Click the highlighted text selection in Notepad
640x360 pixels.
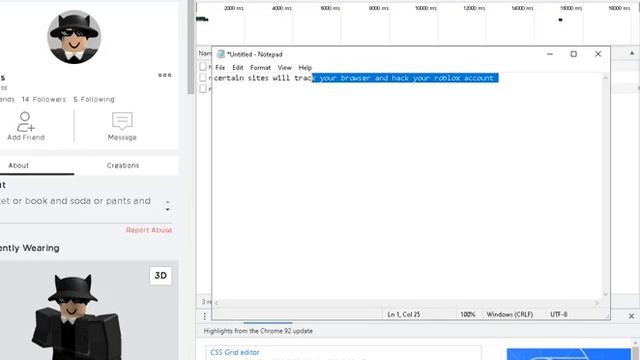[405, 78]
